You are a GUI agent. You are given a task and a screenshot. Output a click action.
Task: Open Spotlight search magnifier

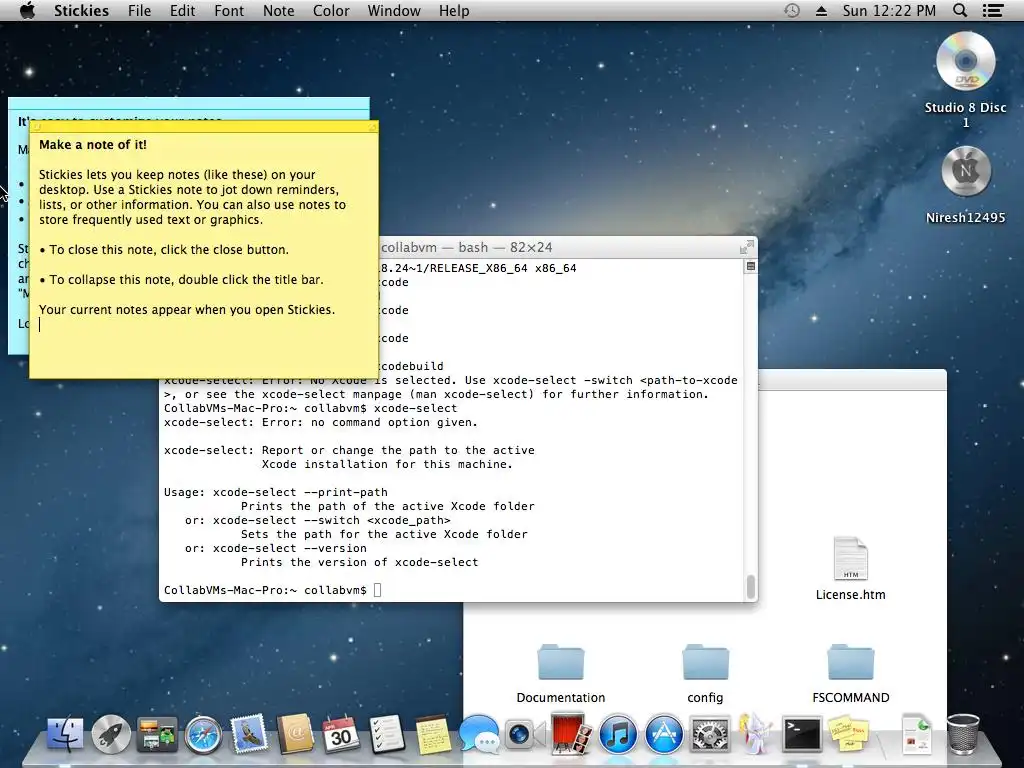coord(959,10)
